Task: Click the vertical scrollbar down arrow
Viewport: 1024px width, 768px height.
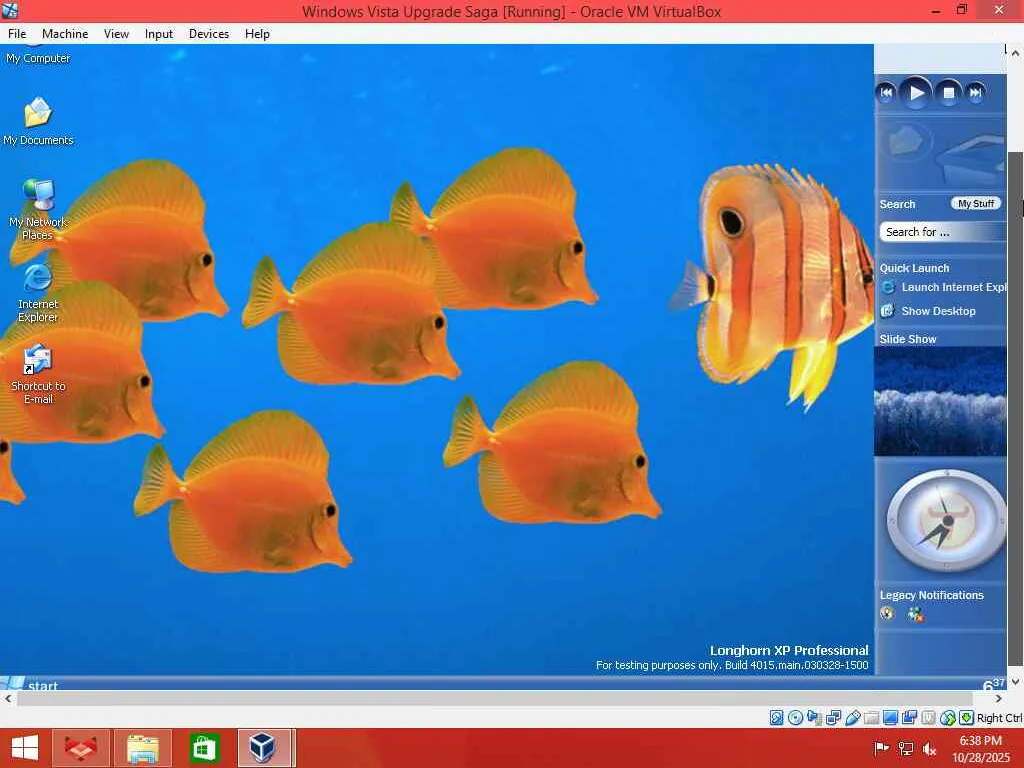Action: (x=1016, y=682)
